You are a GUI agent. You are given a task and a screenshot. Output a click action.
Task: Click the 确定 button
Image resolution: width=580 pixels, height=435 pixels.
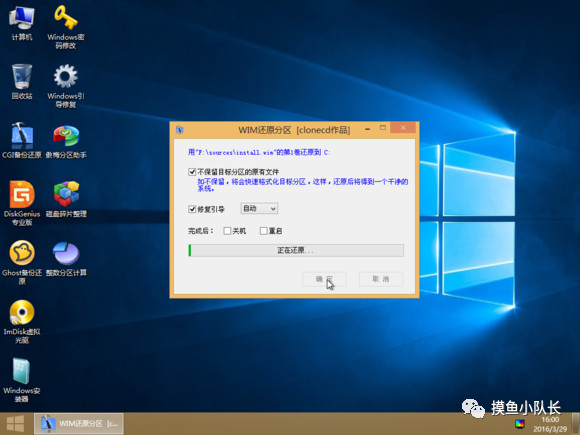click(324, 279)
